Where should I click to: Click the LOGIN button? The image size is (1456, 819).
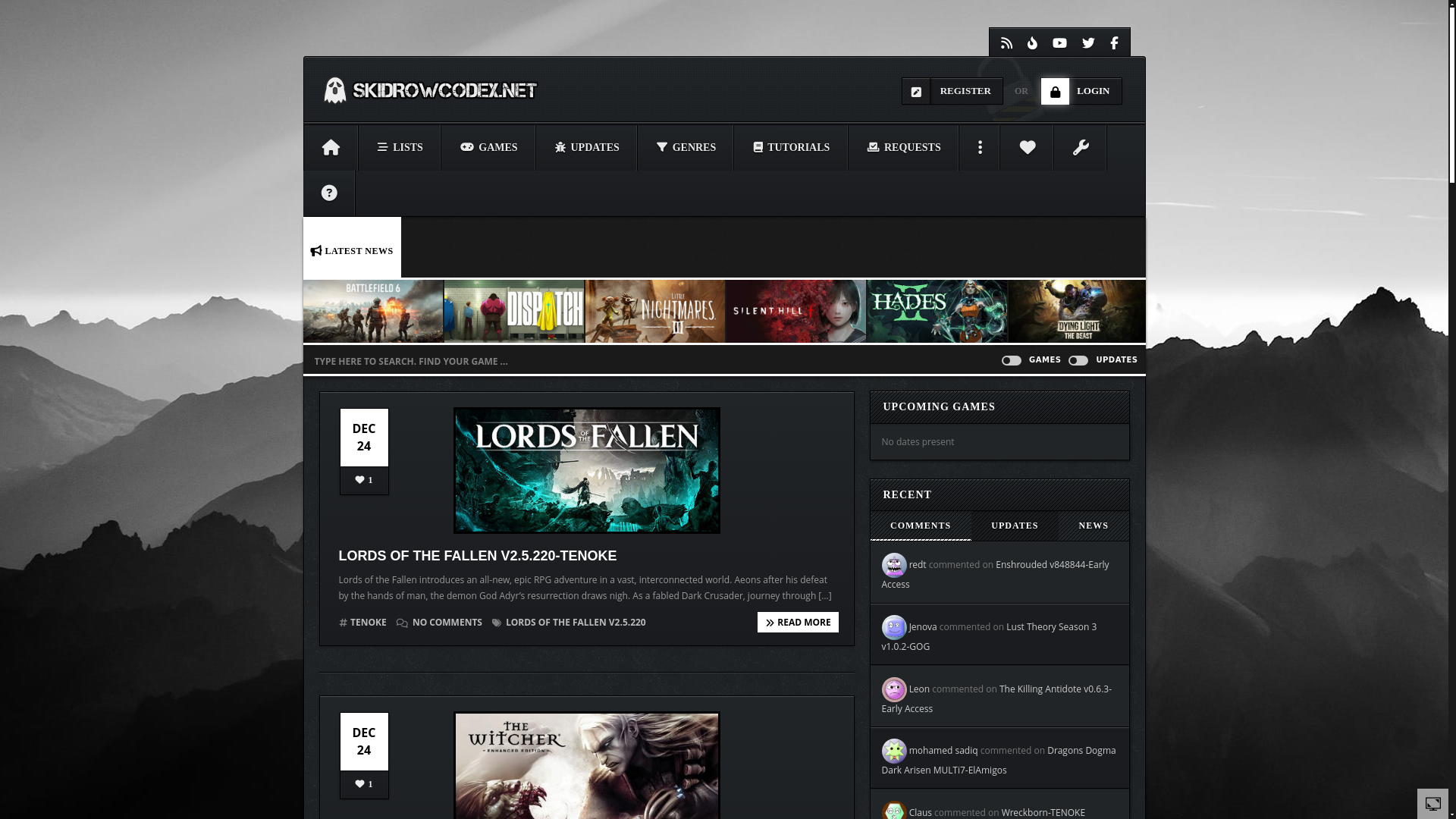(1081, 91)
